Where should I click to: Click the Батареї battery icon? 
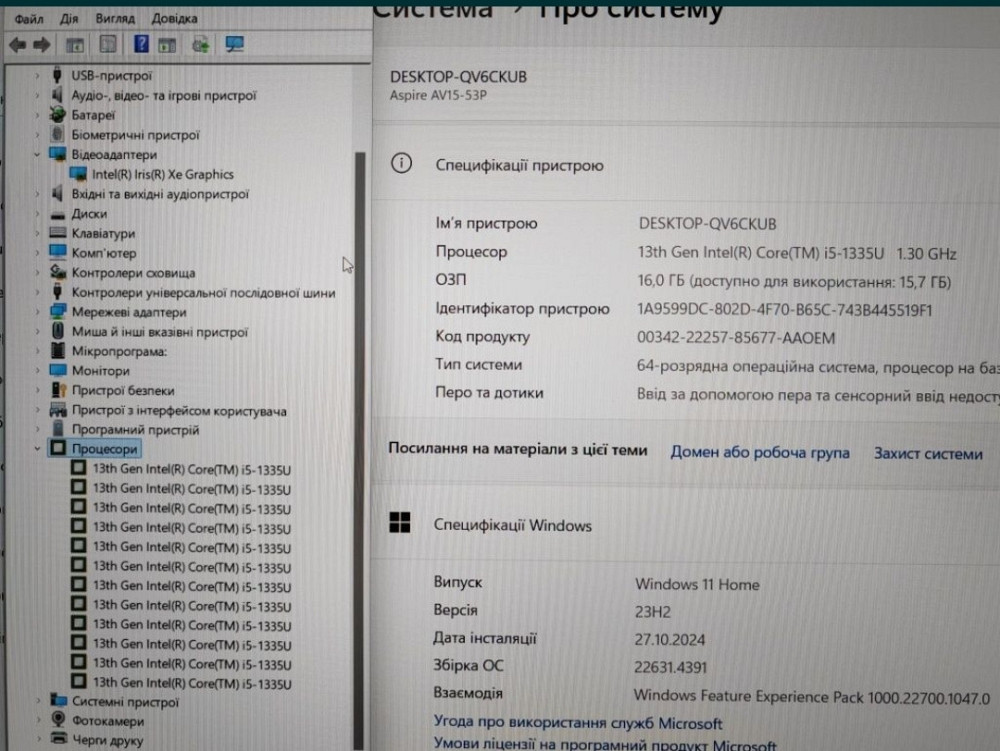pos(58,115)
